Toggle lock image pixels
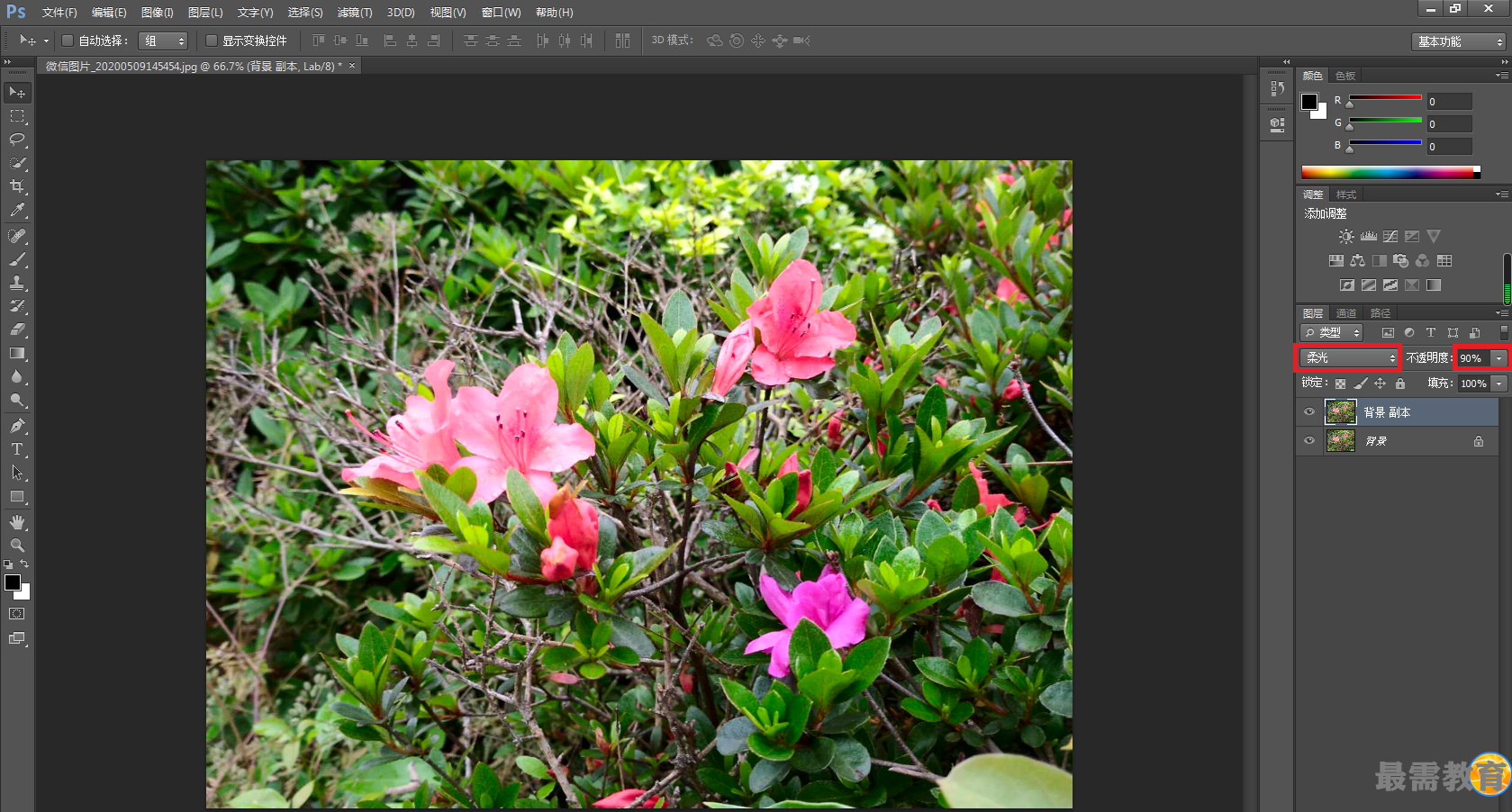Viewport: 1512px width, 812px height. point(1360,383)
